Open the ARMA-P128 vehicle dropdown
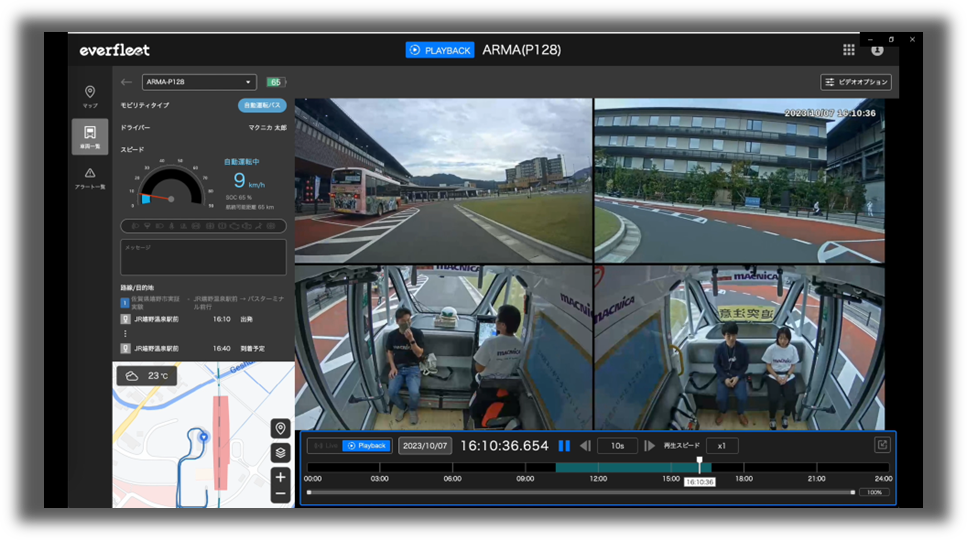967x540 pixels. coord(199,82)
